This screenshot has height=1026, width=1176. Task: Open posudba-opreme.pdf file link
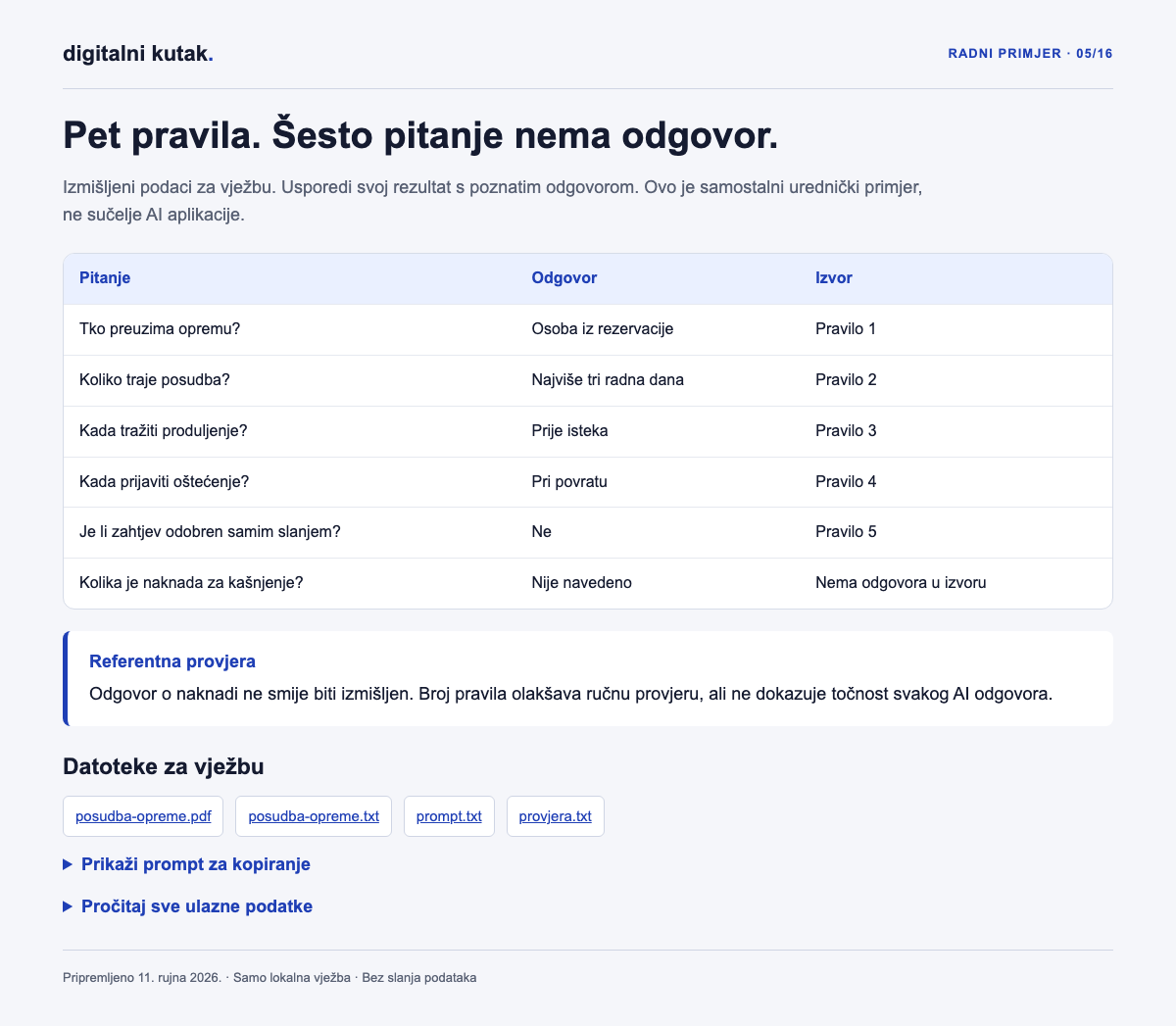pyautogui.click(x=143, y=816)
